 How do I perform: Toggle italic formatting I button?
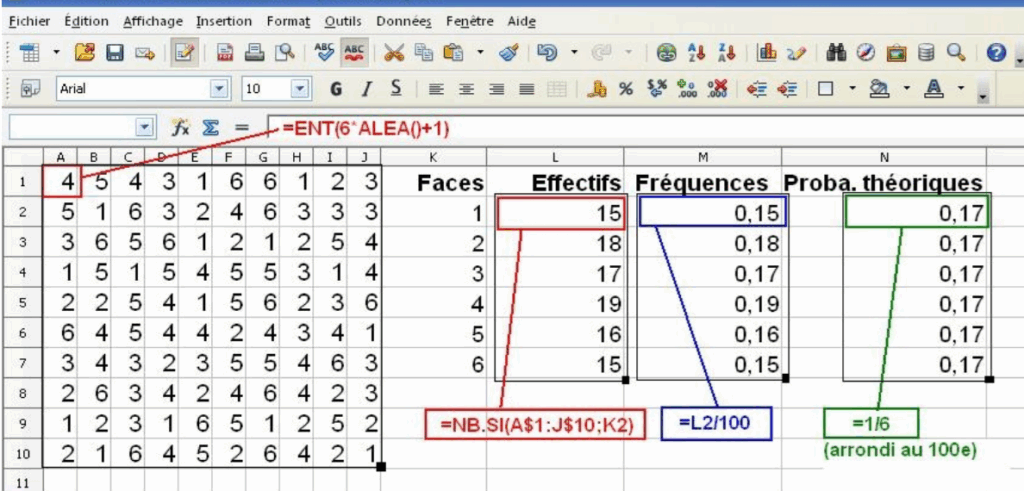pos(367,89)
